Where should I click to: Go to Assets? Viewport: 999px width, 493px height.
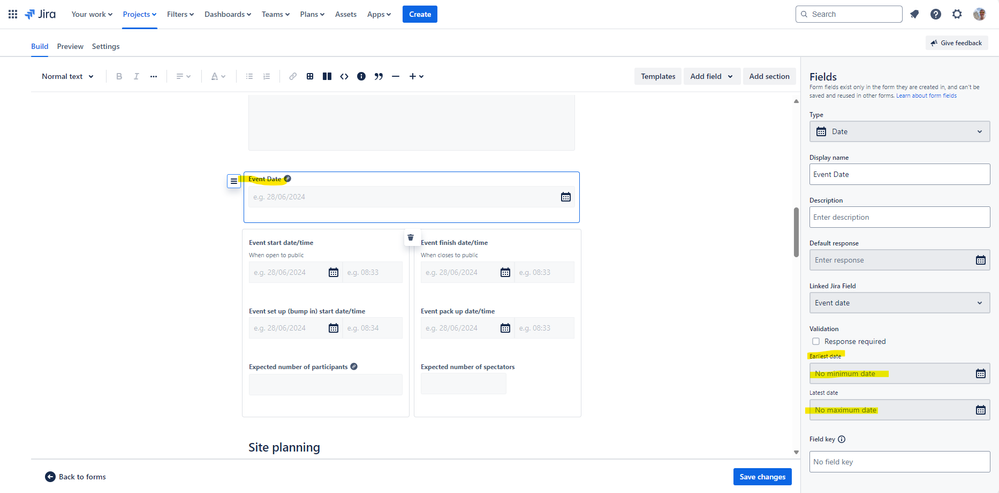click(346, 14)
